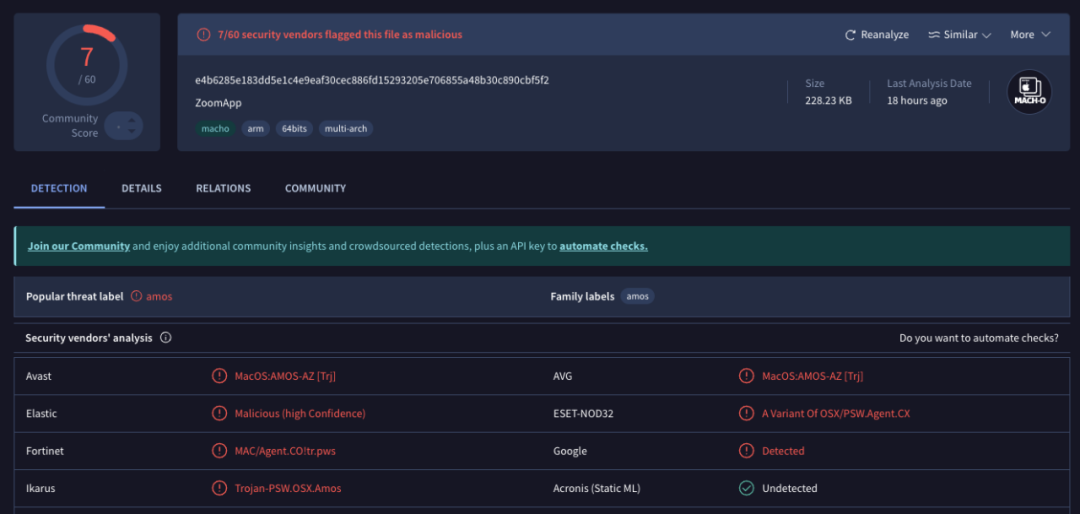Open the More dropdown menu
1080x514 pixels.
(x=1029, y=35)
